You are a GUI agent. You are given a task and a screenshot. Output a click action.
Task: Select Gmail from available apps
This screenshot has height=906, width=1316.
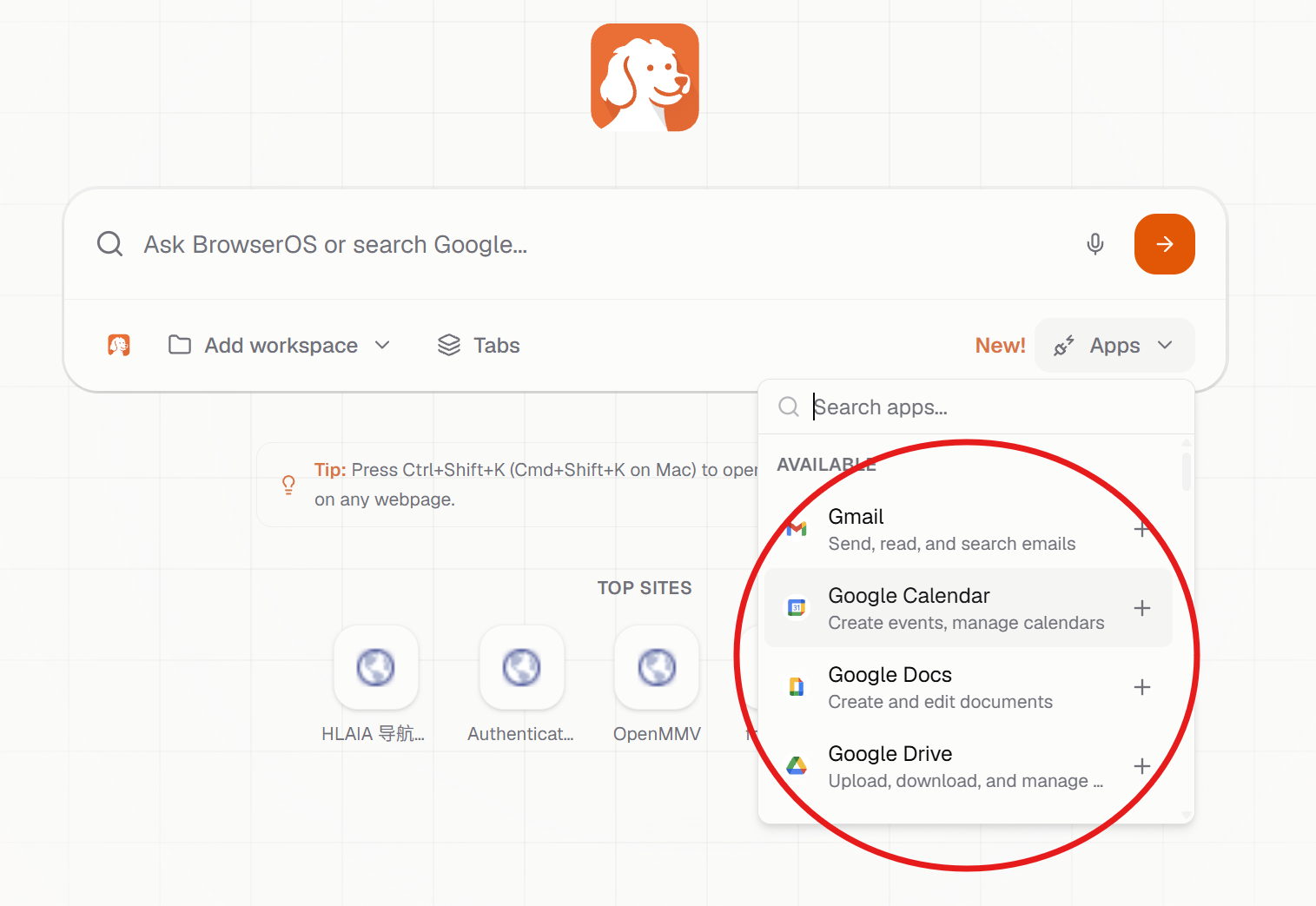pyautogui.click(x=968, y=529)
